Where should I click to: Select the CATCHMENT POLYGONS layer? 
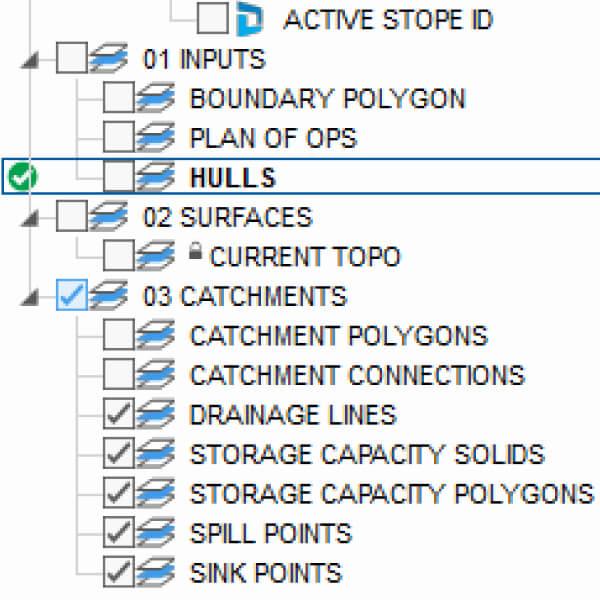[339, 336]
